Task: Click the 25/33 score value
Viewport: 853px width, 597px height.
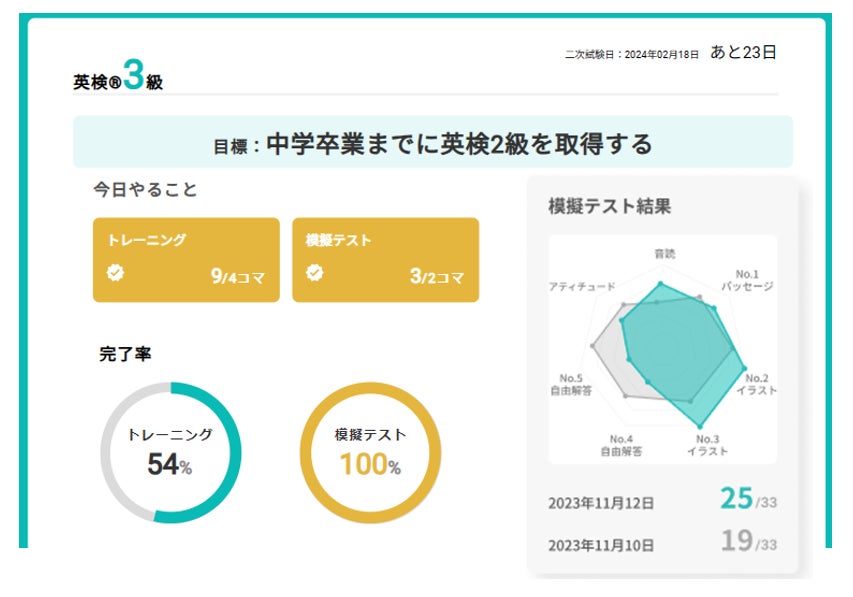Action: (x=748, y=499)
